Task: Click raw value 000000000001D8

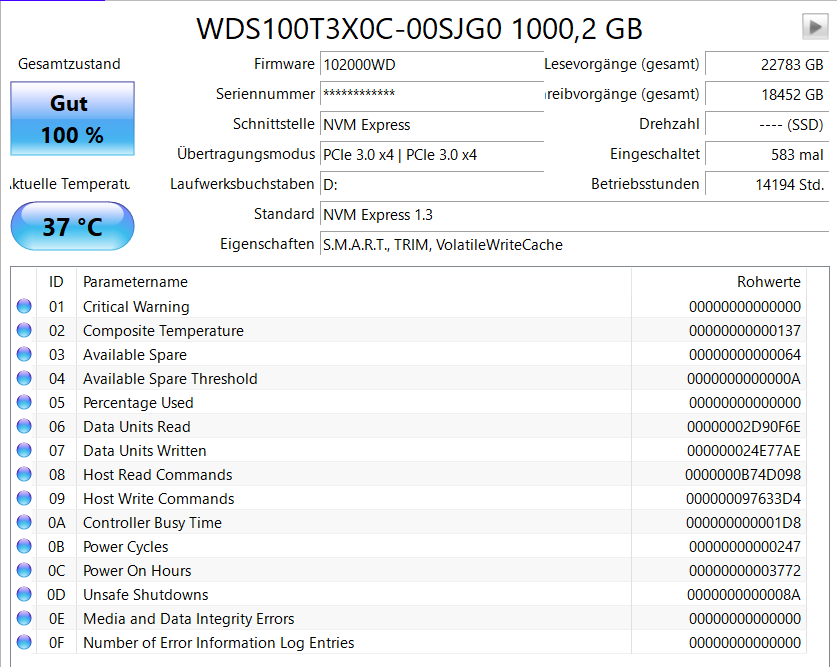Action: pyautogui.click(x=744, y=523)
